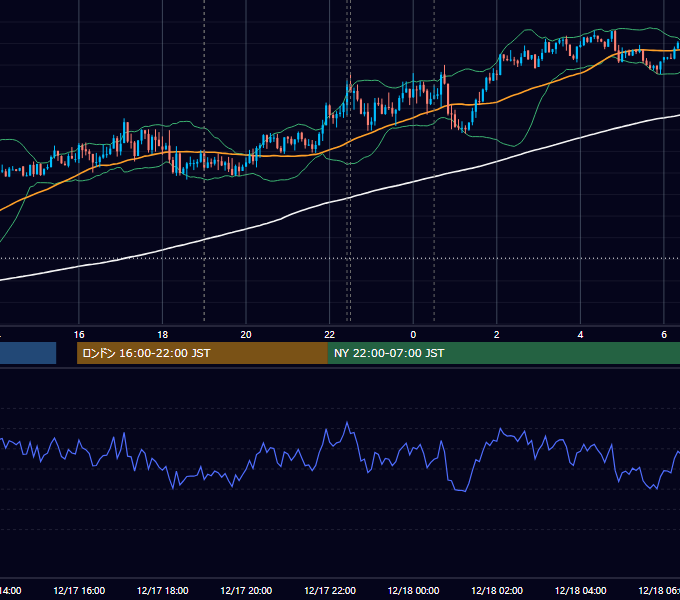Click the hour label 22 under price chart
680x600 pixels.
330,335
